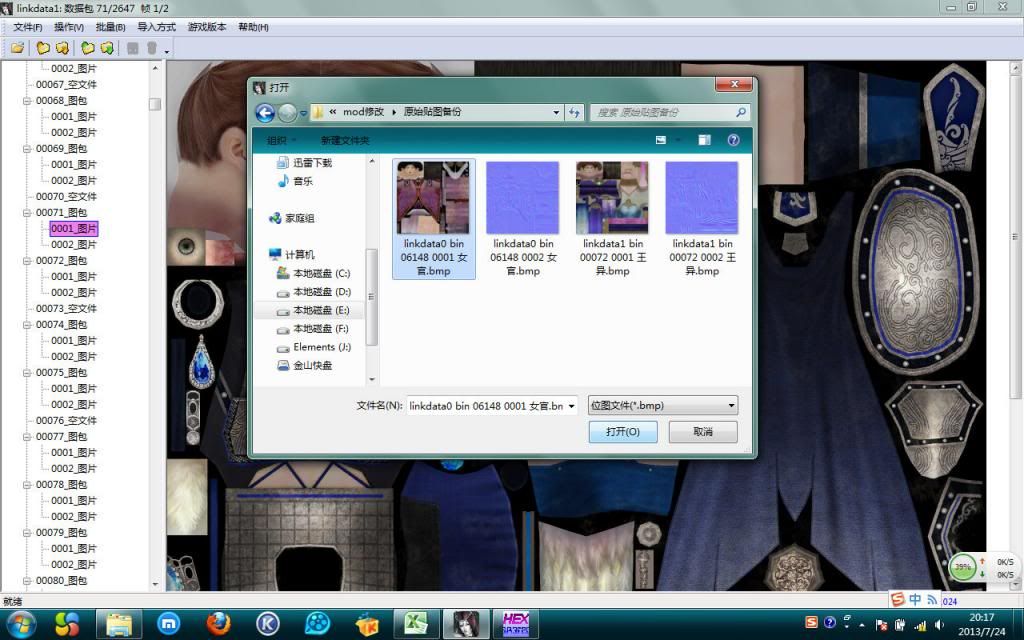Click the open file icon in main toolbar
1024x640 pixels.
click(x=17, y=48)
